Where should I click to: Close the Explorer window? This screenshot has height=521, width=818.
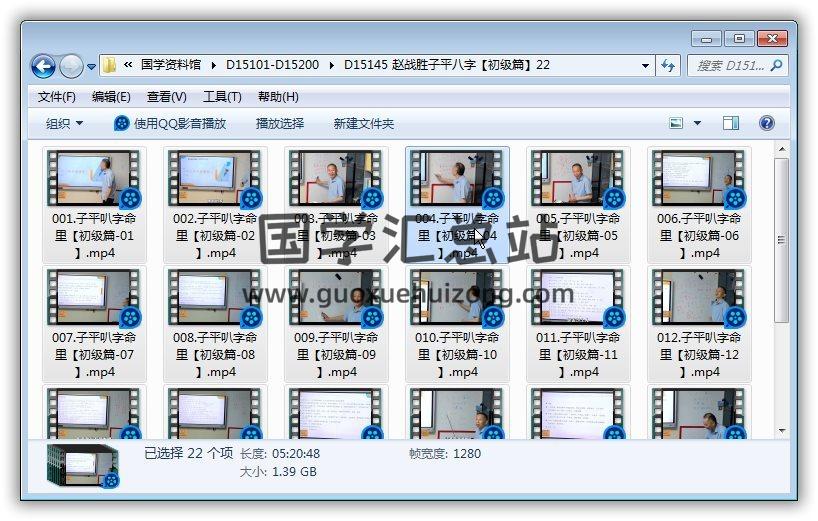pos(772,39)
